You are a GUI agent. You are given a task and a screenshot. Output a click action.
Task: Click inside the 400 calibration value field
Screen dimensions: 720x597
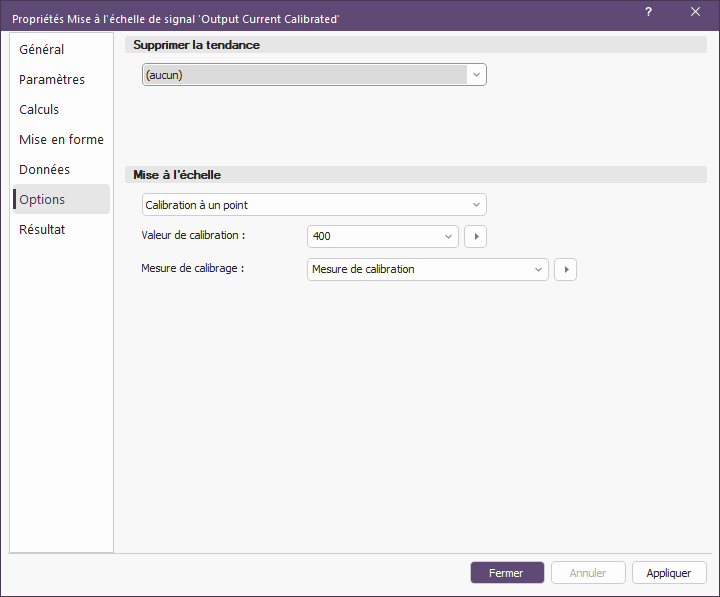coord(374,237)
